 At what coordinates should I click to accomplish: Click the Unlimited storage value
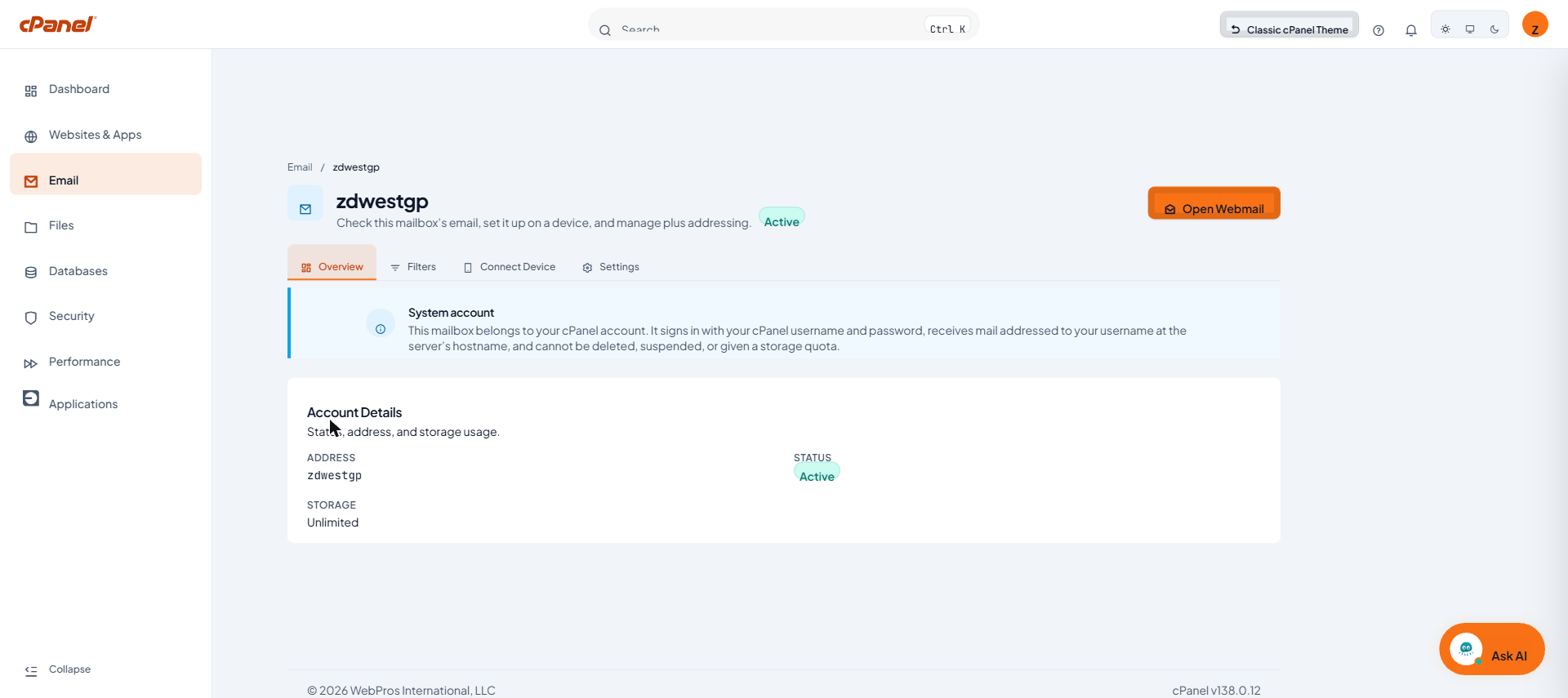(x=332, y=523)
